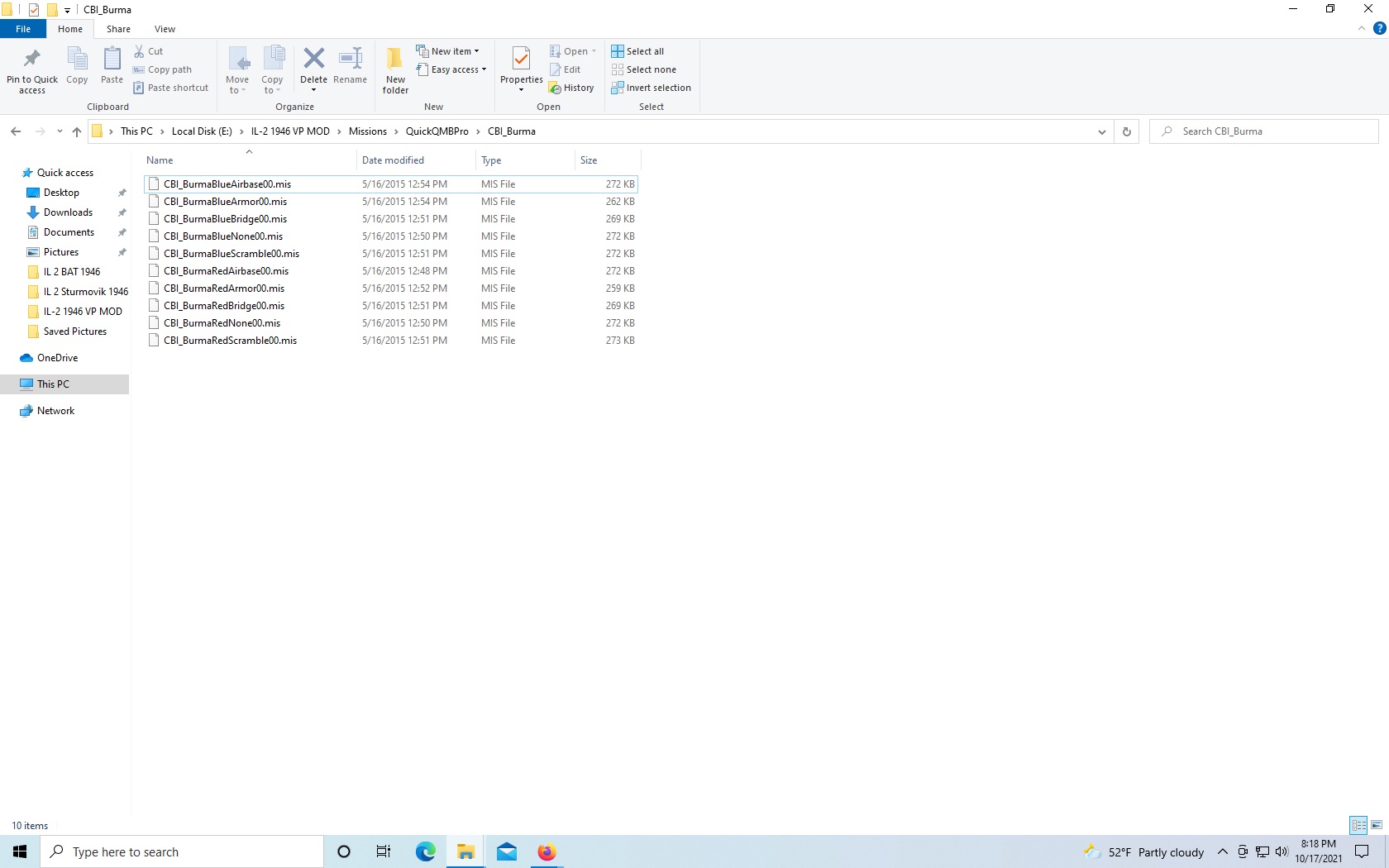
Task: Click Select none
Action: click(x=644, y=69)
